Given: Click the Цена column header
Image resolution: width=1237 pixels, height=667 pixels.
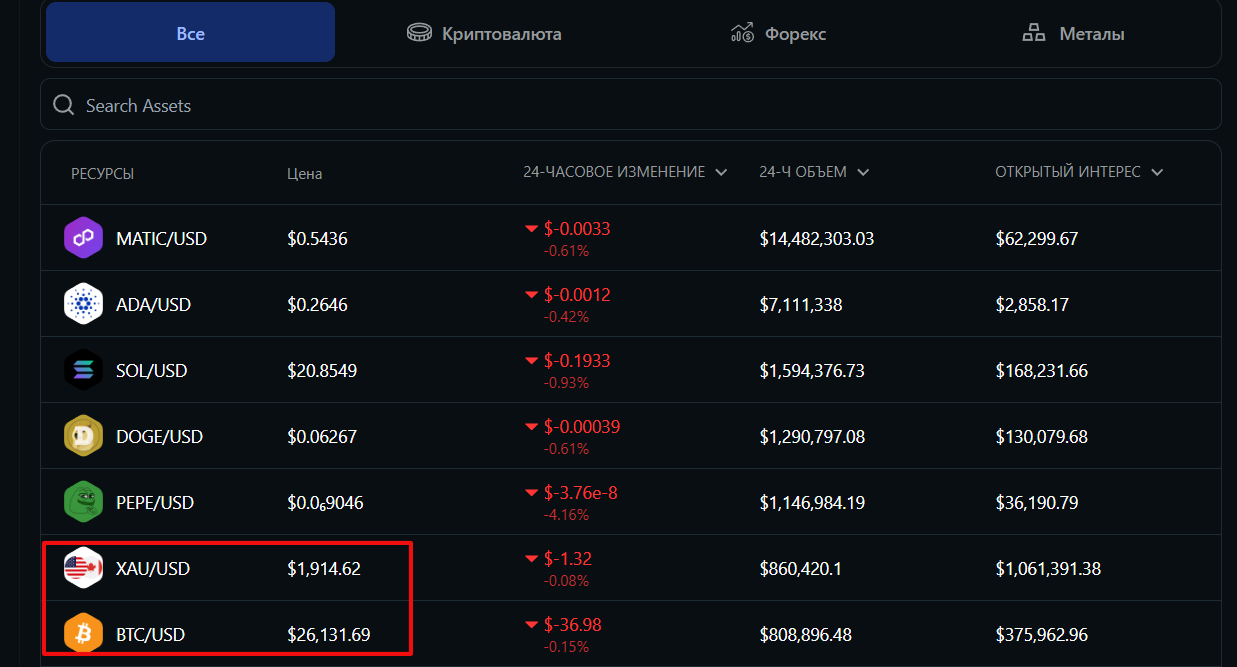Looking at the screenshot, I should (x=305, y=173).
